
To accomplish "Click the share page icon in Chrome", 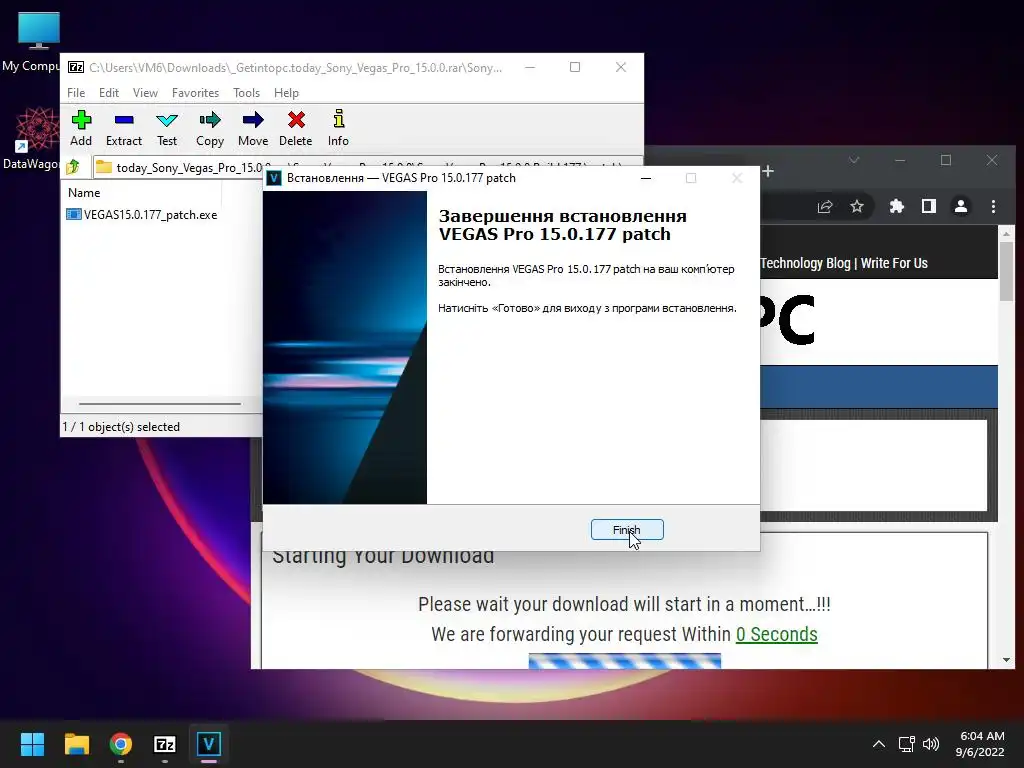I will (825, 207).
